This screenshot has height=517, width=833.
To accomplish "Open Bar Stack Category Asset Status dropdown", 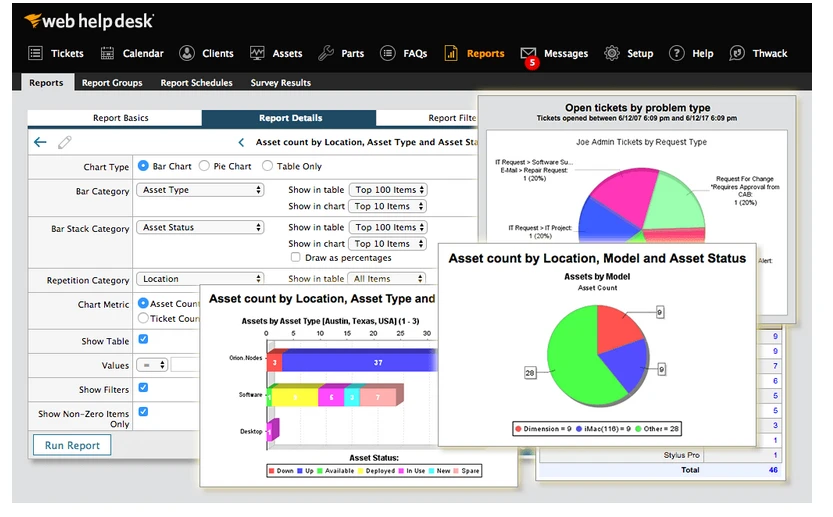I will pos(200,227).
